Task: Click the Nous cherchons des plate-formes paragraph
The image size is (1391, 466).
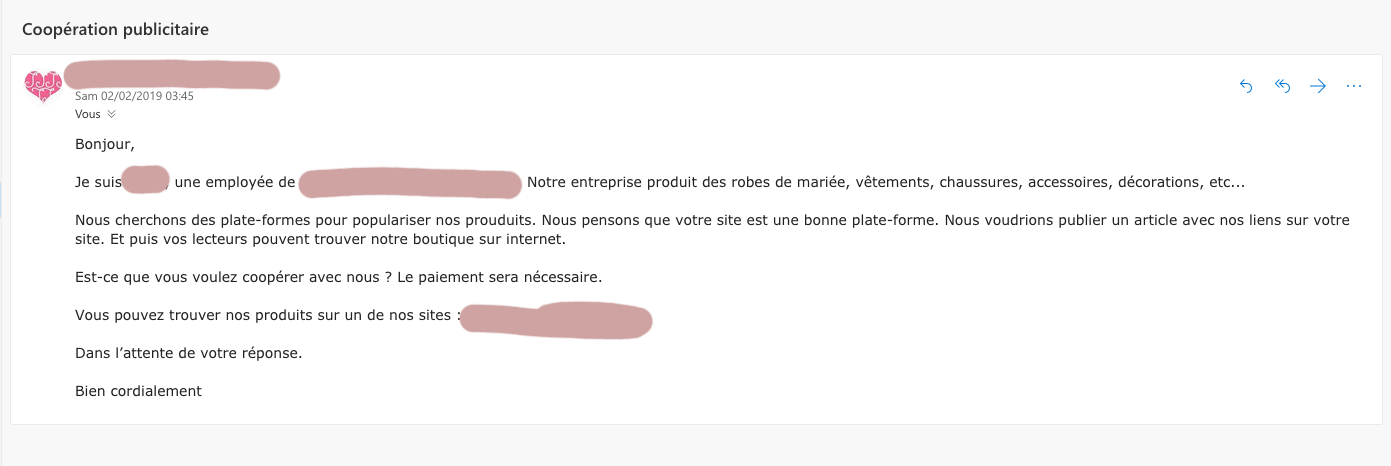Action: click(712, 230)
